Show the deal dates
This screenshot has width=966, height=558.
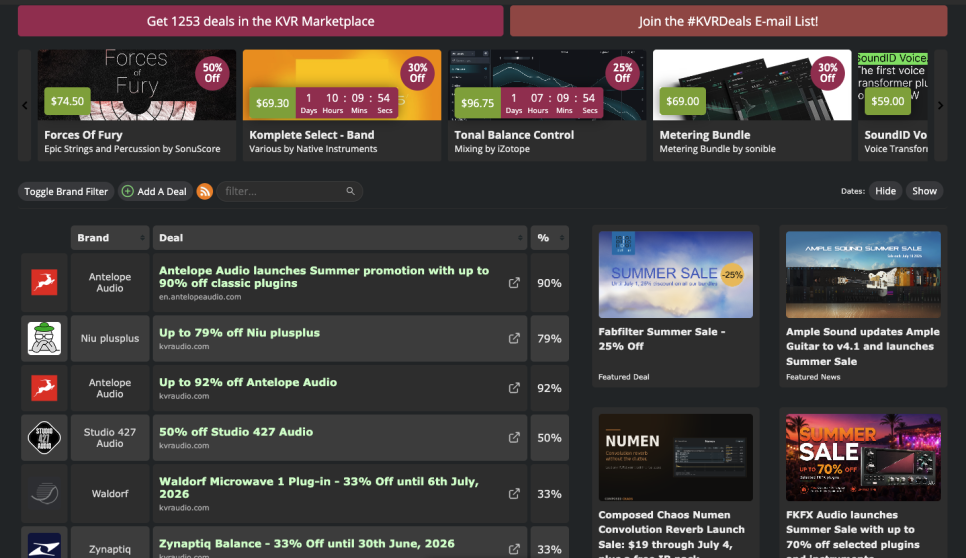pyautogui.click(x=924, y=191)
